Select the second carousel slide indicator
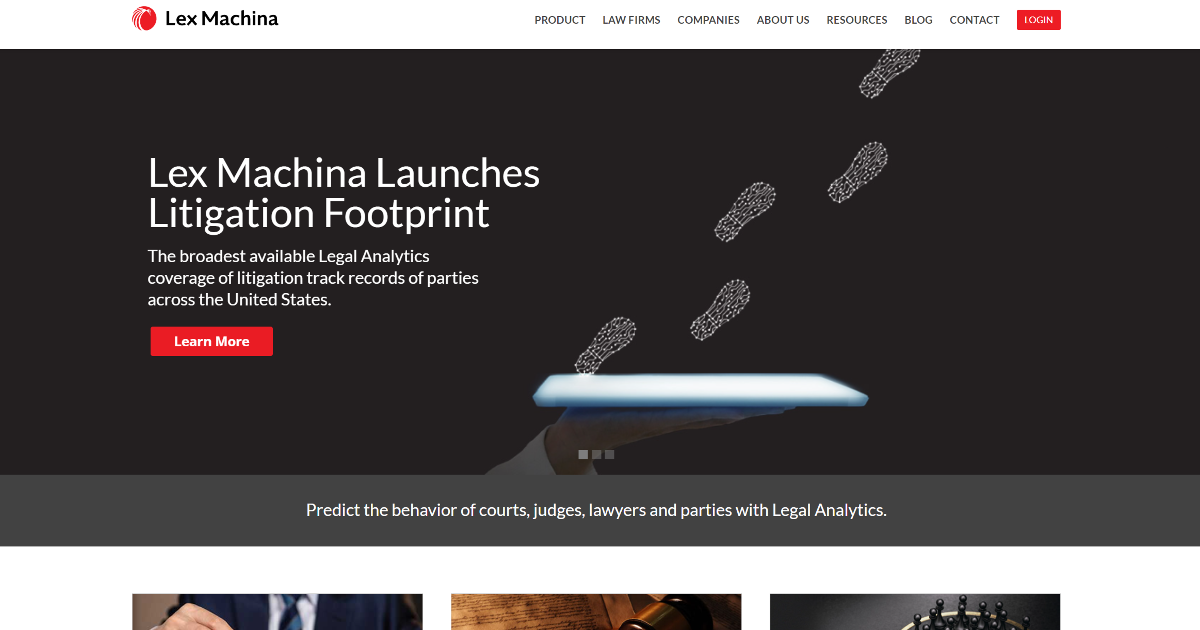The height and width of the screenshot is (630, 1200). [596, 454]
